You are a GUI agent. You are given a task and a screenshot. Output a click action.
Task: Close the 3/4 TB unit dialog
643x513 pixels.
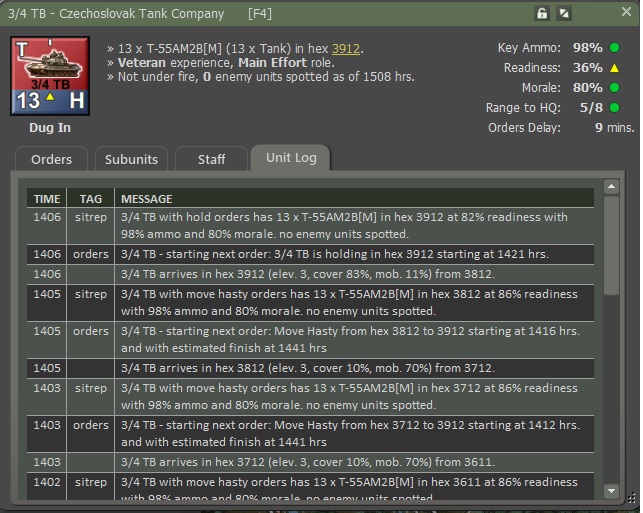[x=626, y=11]
